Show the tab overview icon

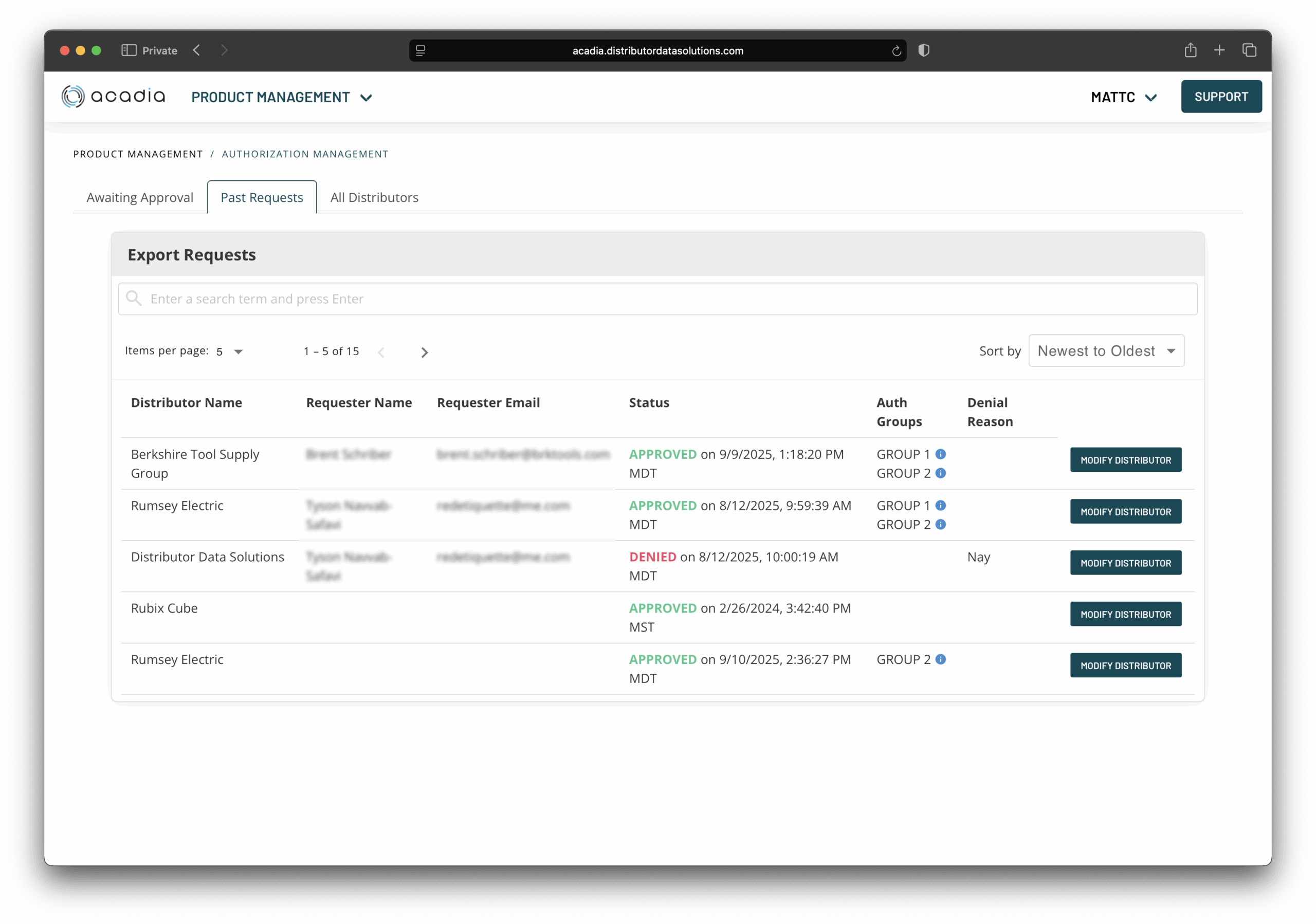coord(1250,50)
